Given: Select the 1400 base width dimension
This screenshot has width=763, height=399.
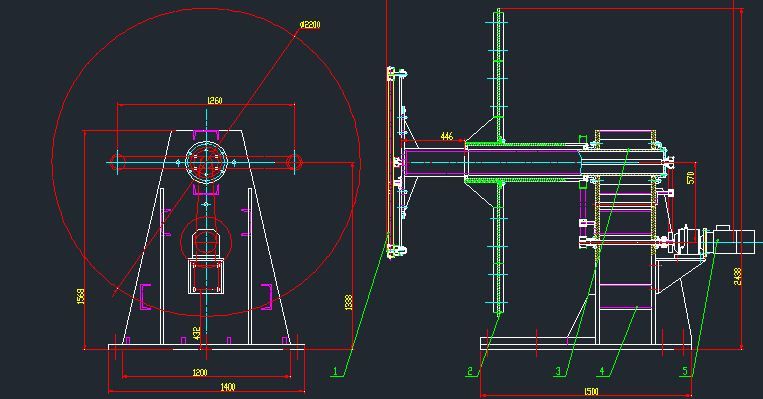Looking at the screenshot, I should pyautogui.click(x=228, y=387).
